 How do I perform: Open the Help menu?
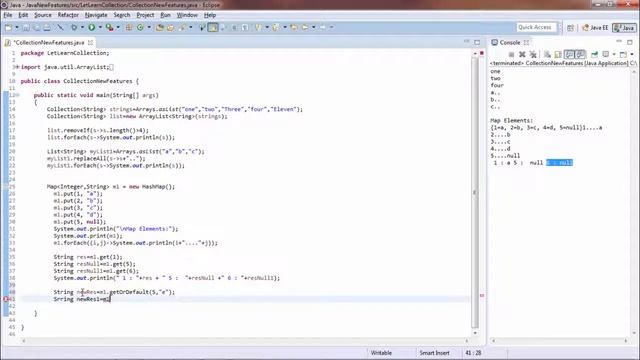(210, 15)
